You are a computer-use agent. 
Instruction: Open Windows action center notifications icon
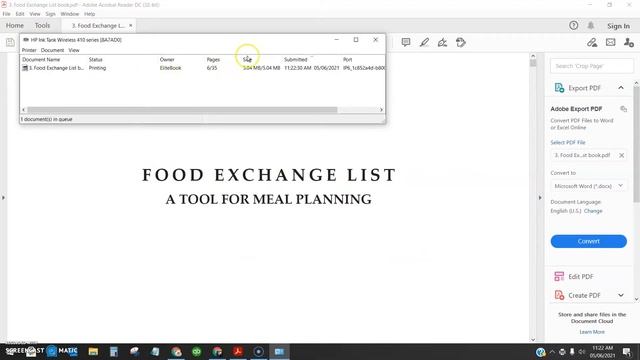[627, 352]
